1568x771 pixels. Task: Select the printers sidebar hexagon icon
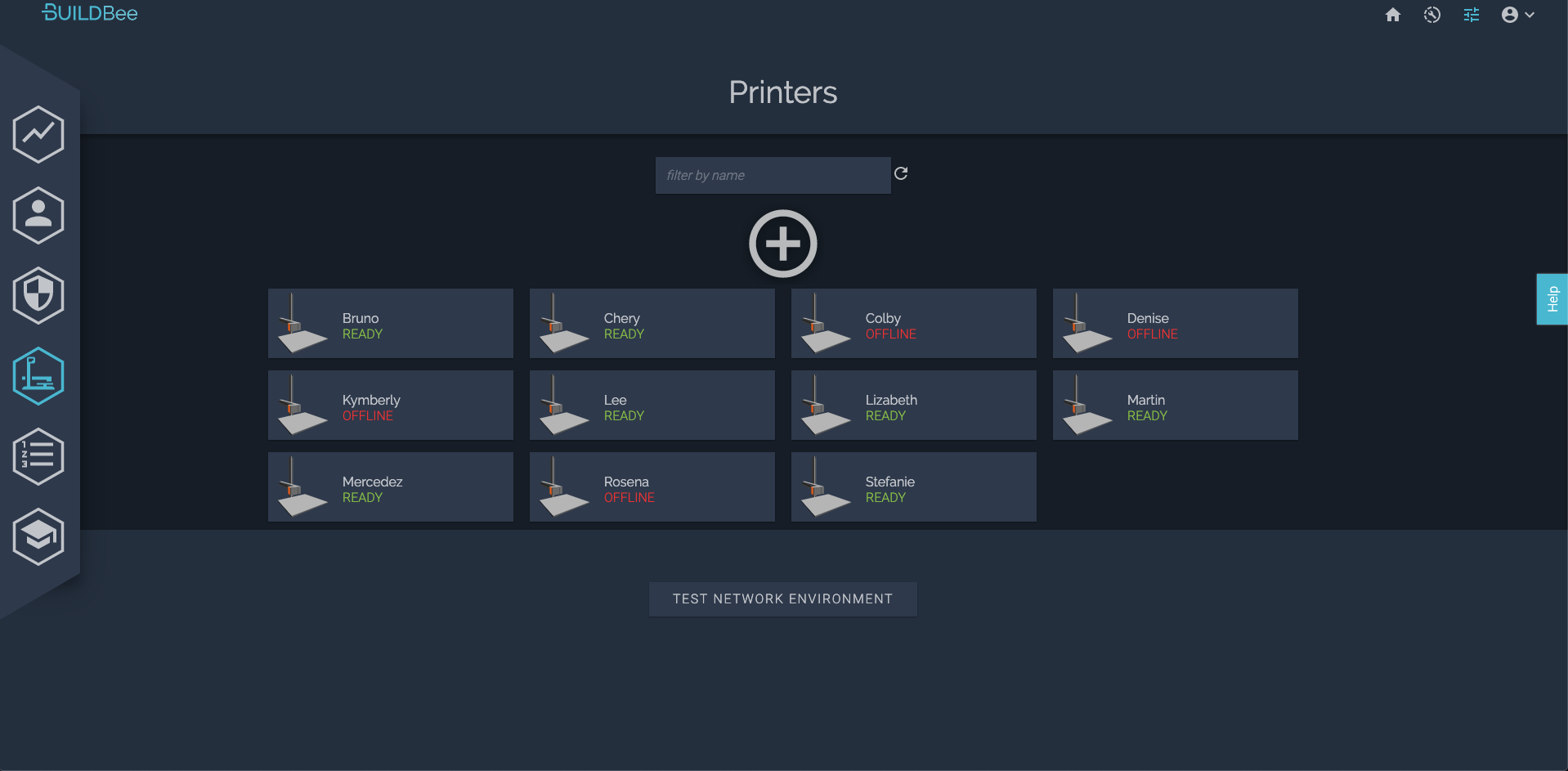(38, 376)
